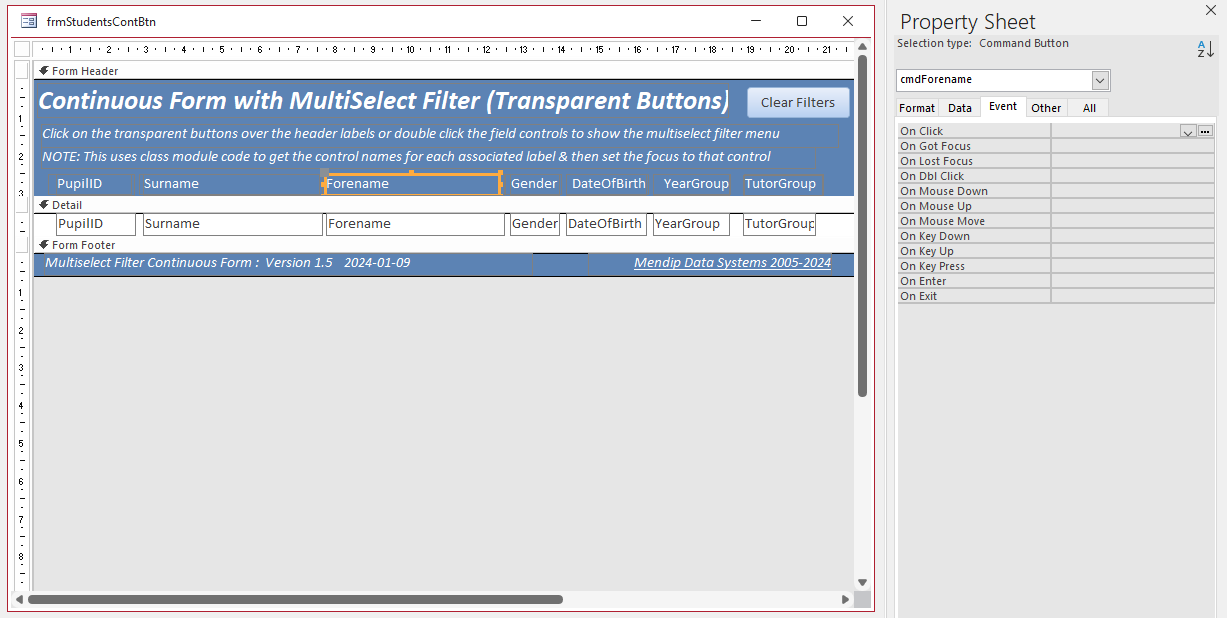
Task: Maximize the frmStudentsContBtn window
Action: tap(802, 21)
